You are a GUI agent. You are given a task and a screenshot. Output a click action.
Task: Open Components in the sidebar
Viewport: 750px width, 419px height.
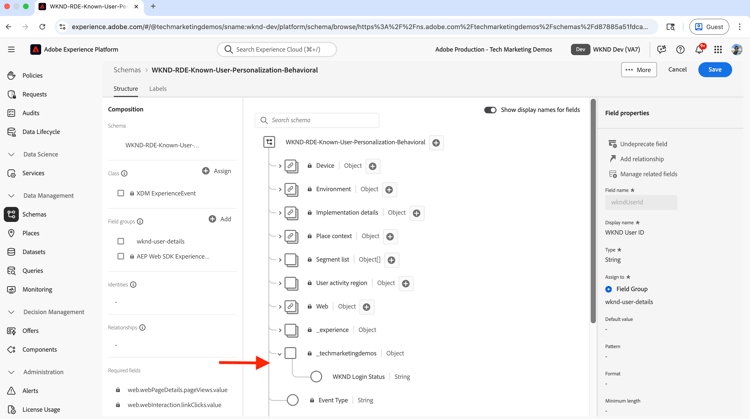[39, 350]
